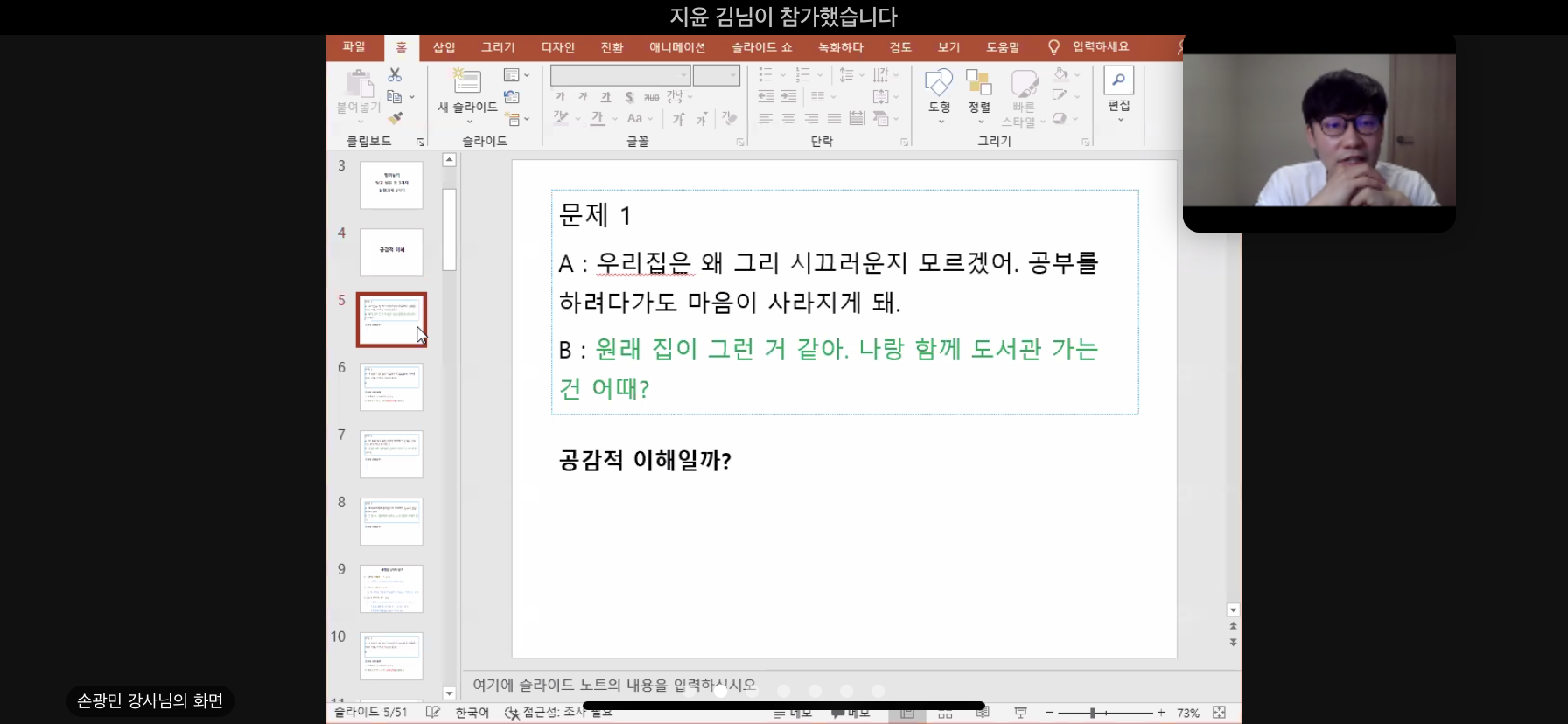Start slideshow from status bar icon
The image size is (1568, 724).
click(1020, 713)
